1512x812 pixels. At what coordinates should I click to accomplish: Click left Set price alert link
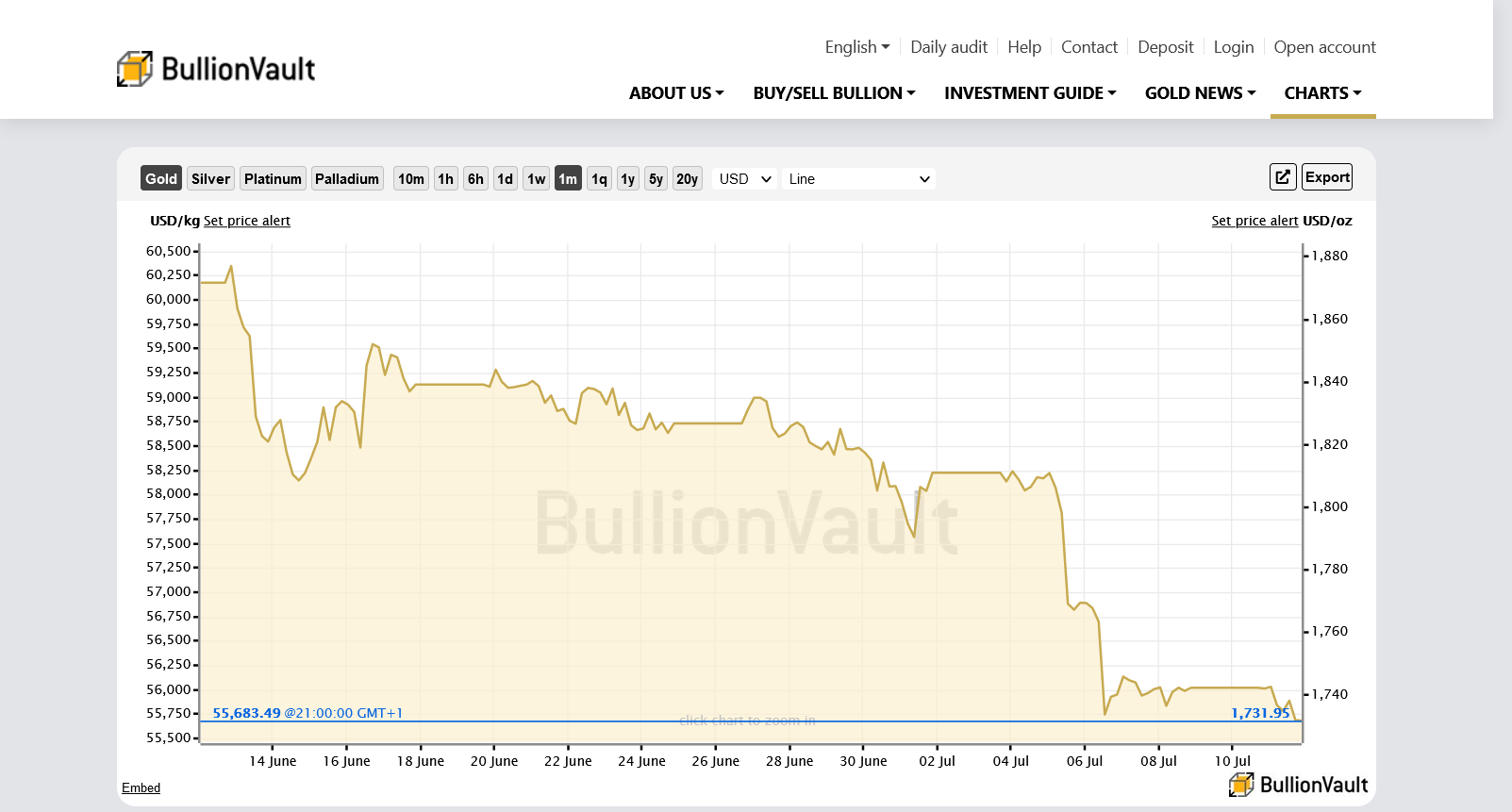click(247, 221)
